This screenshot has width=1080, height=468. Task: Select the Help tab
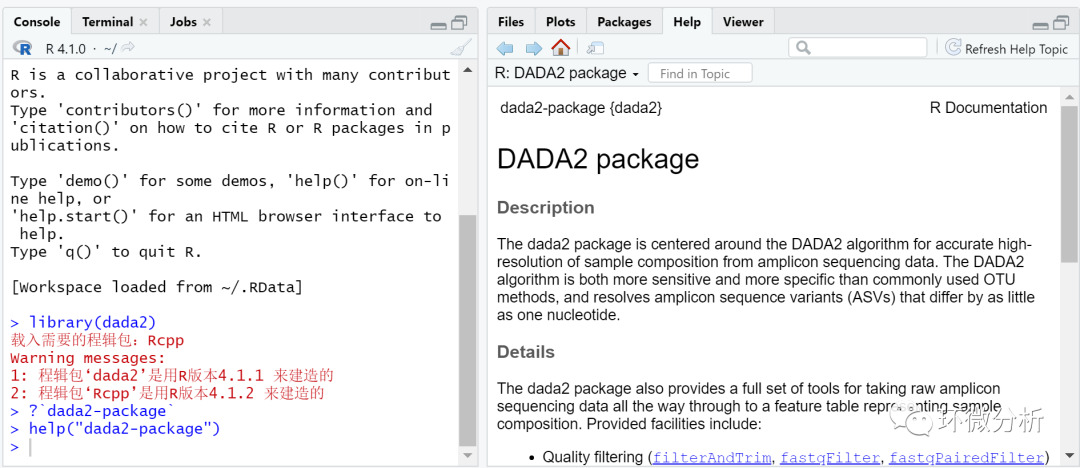click(x=687, y=21)
